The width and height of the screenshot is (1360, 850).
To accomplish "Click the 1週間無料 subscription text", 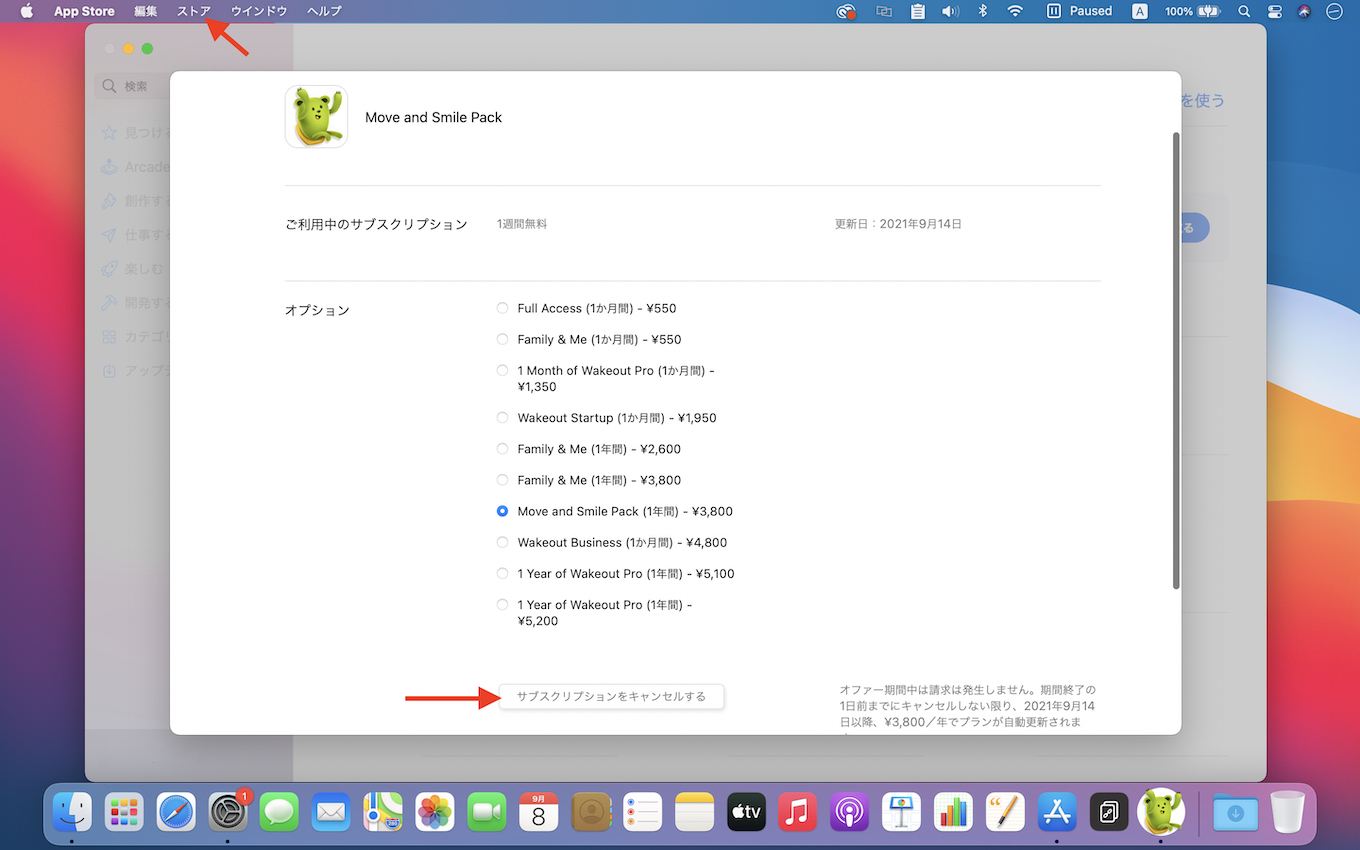I will [522, 224].
